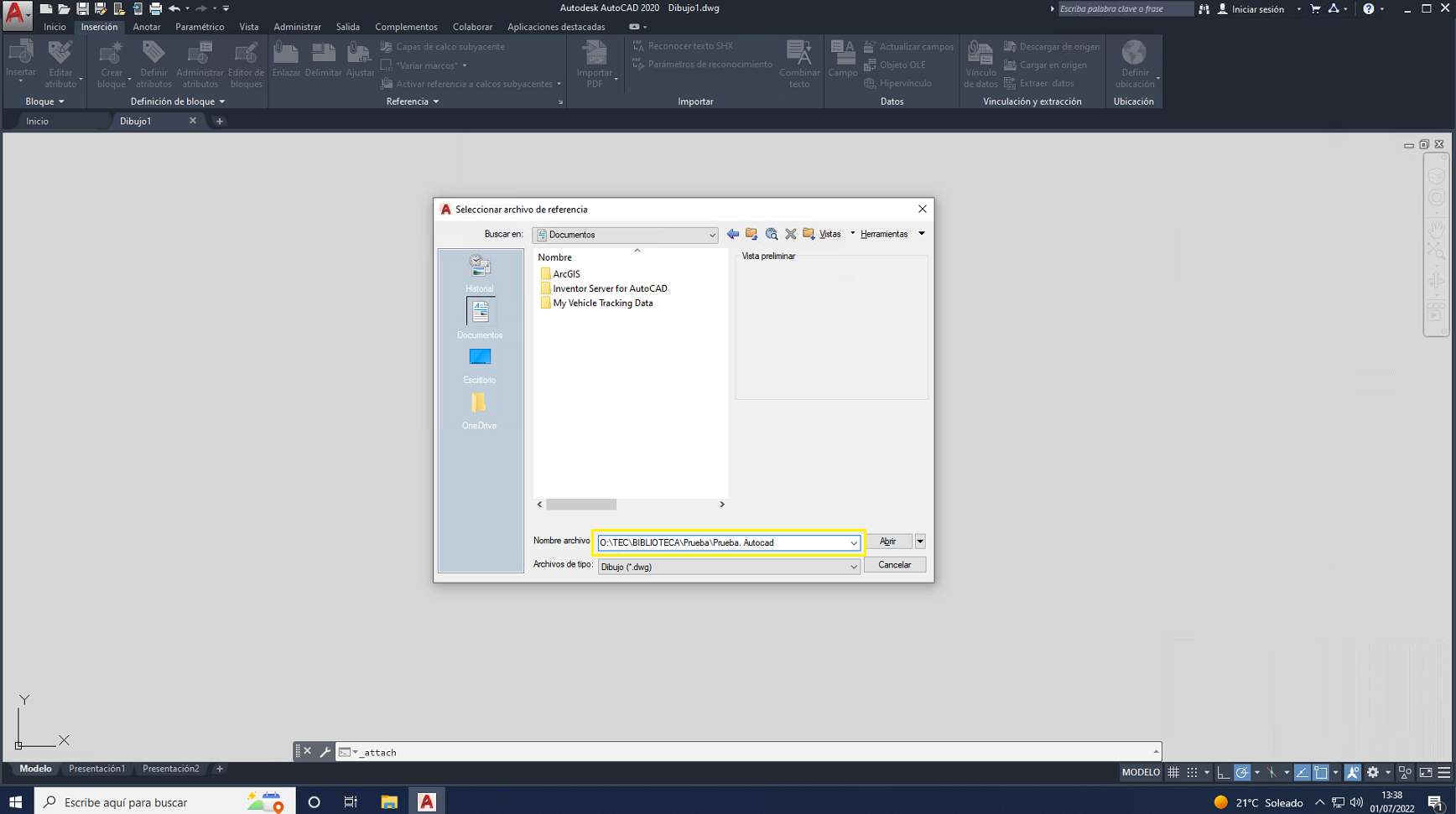Image resolution: width=1456 pixels, height=814 pixels.
Task: Click the customization hamburger icon in status bar
Action: 1444,772
